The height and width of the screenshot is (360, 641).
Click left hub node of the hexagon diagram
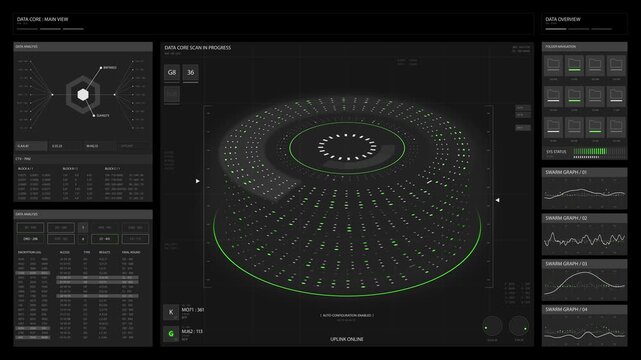[52, 95]
